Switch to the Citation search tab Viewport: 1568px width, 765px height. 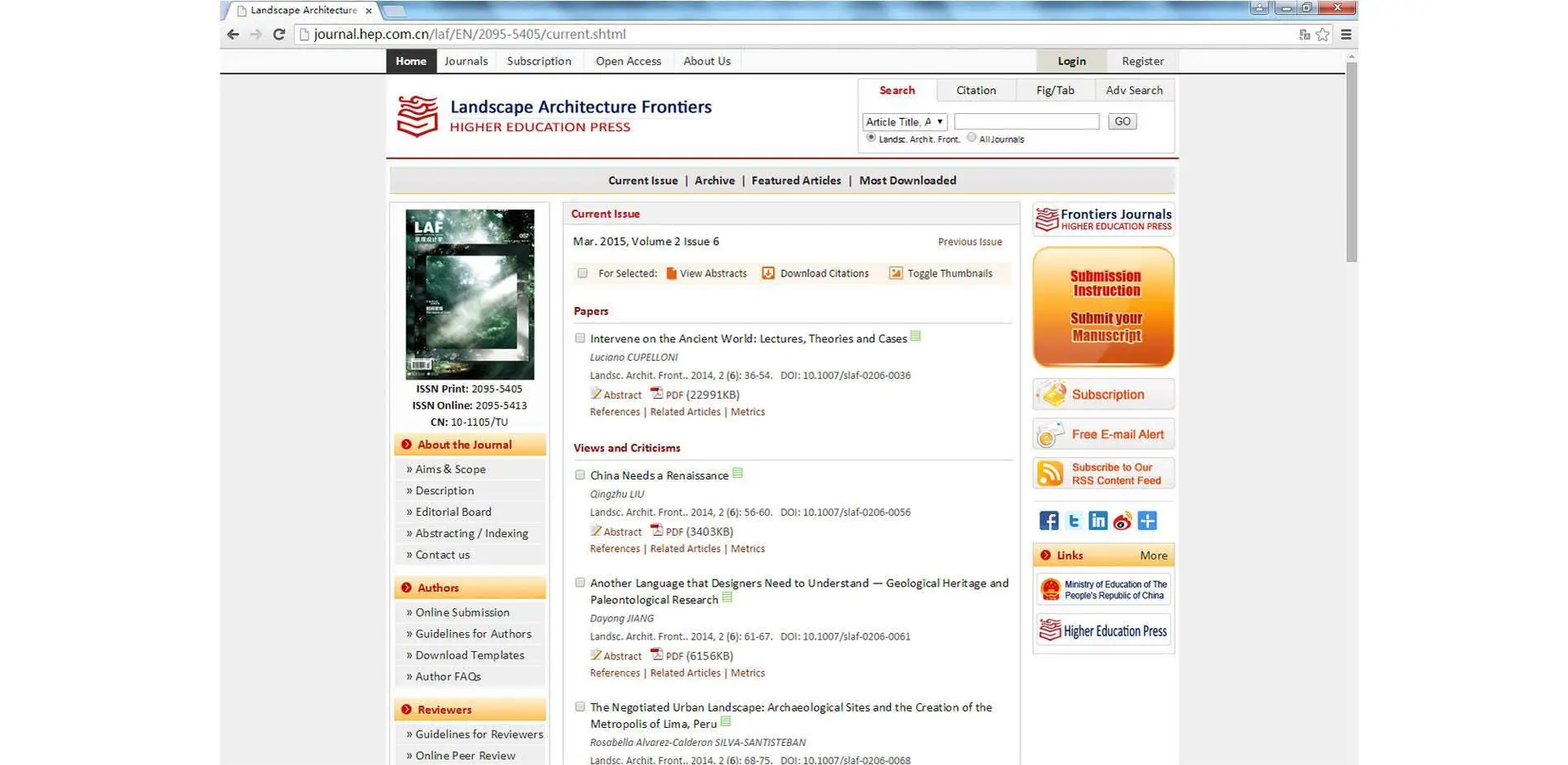975,90
